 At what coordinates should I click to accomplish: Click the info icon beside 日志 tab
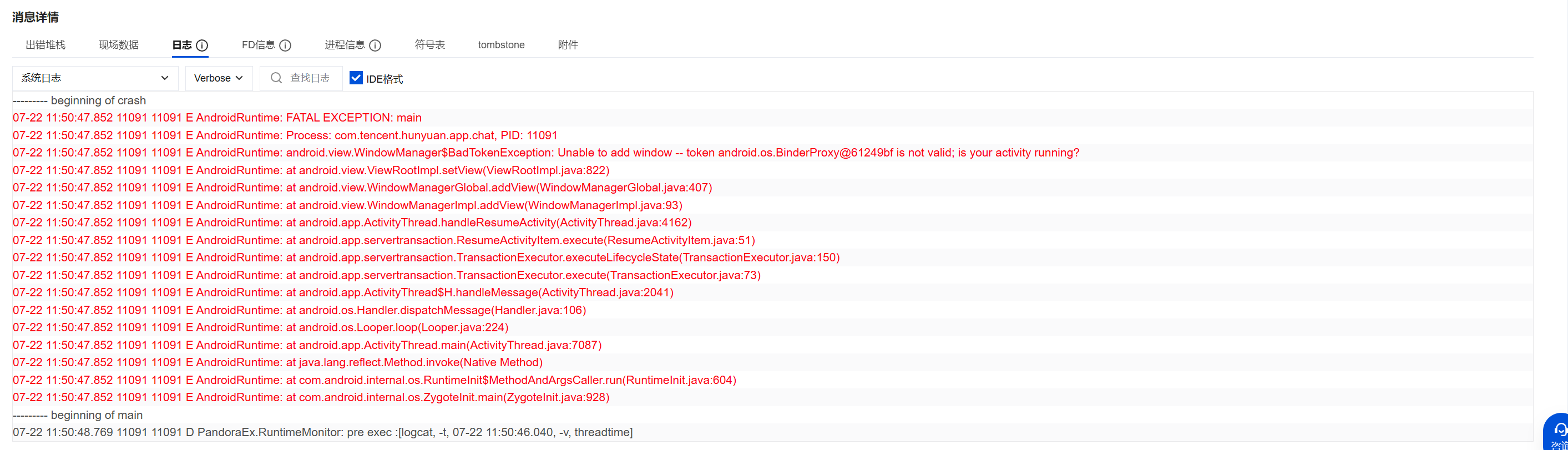click(x=202, y=45)
